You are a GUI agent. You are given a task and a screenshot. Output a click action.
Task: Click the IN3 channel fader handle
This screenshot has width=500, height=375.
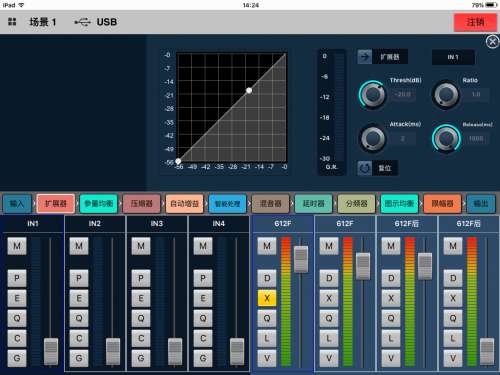[175, 351]
